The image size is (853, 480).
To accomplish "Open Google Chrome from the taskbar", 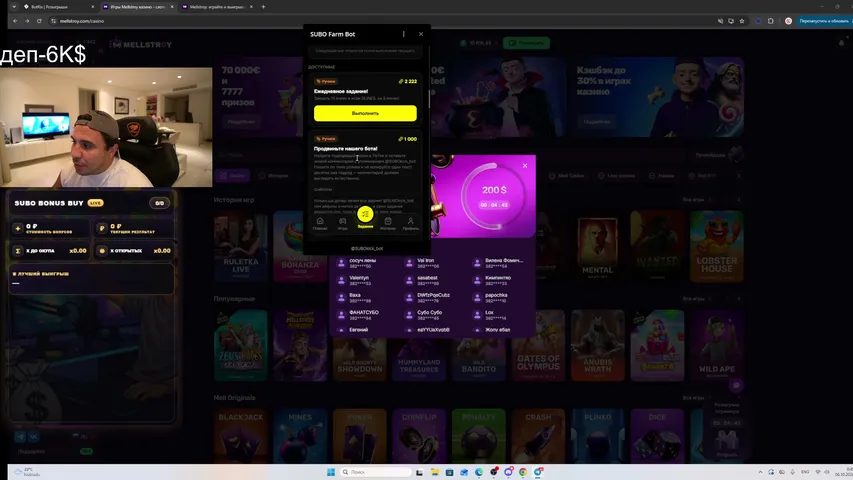I will click(x=523, y=472).
